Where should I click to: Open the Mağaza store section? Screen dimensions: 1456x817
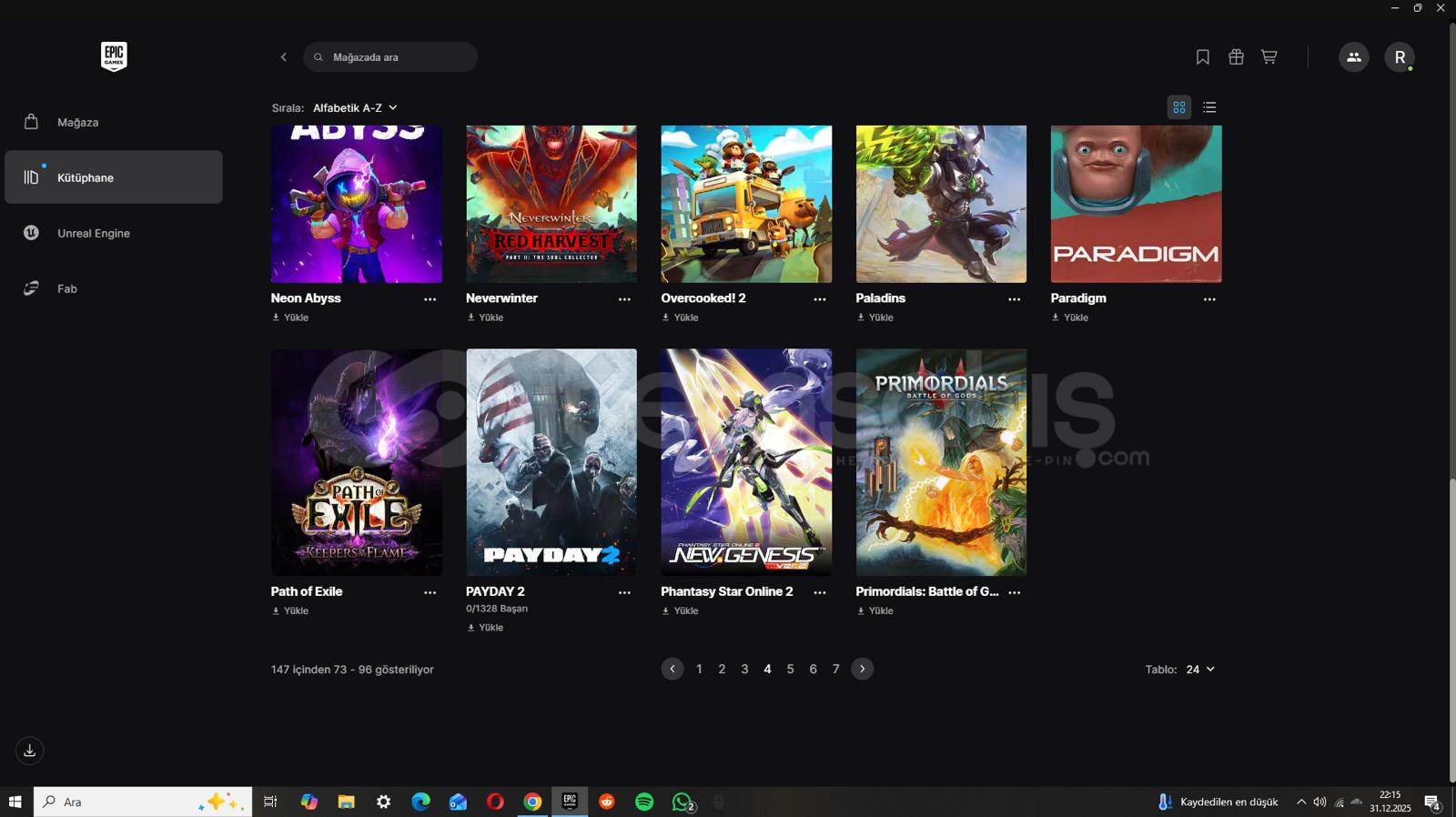coord(77,122)
